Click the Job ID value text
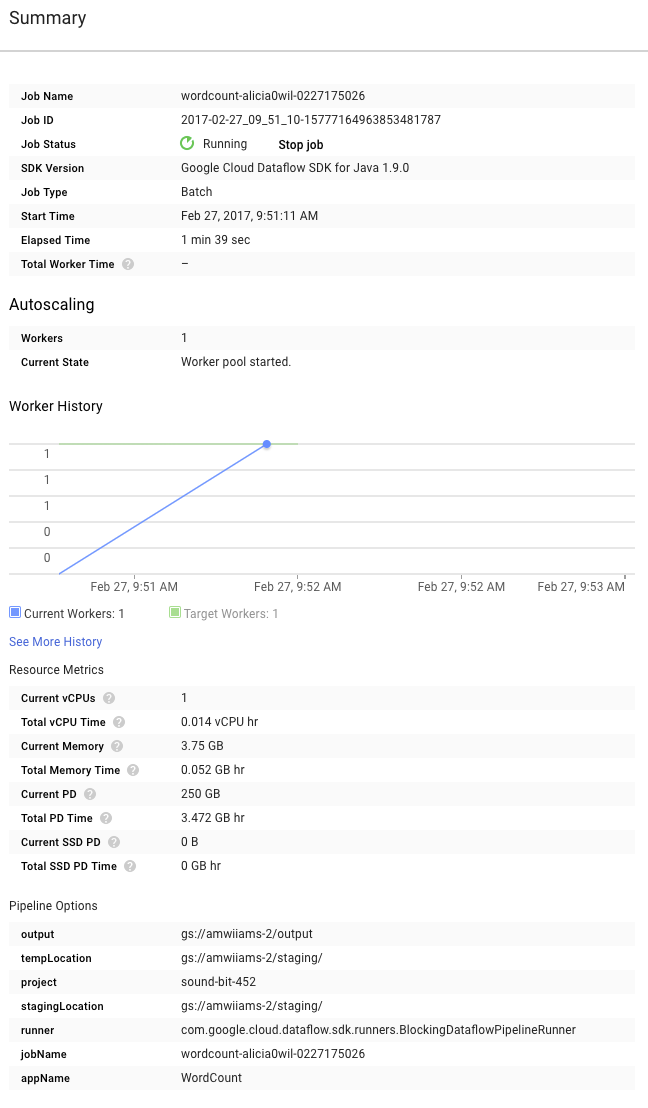The height and width of the screenshot is (1108, 648). click(310, 120)
